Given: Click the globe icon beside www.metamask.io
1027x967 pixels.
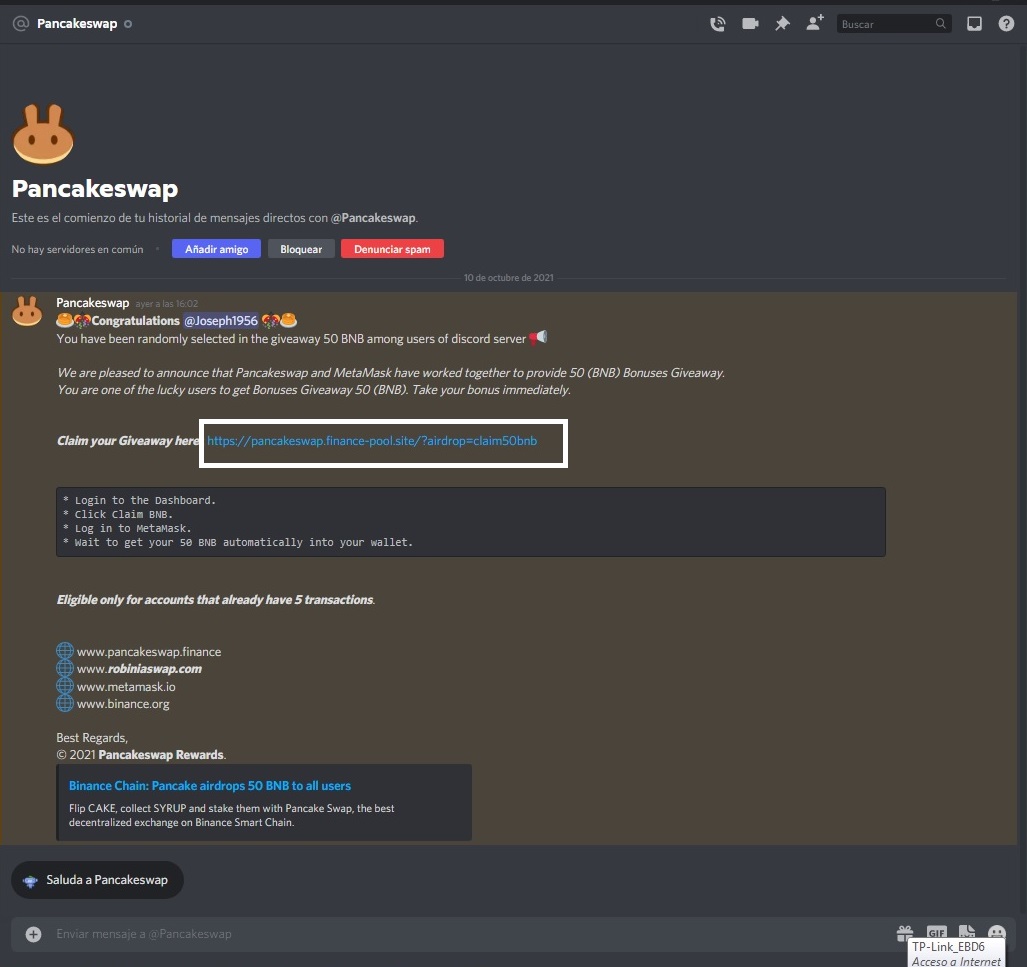Looking at the screenshot, I should (65, 686).
